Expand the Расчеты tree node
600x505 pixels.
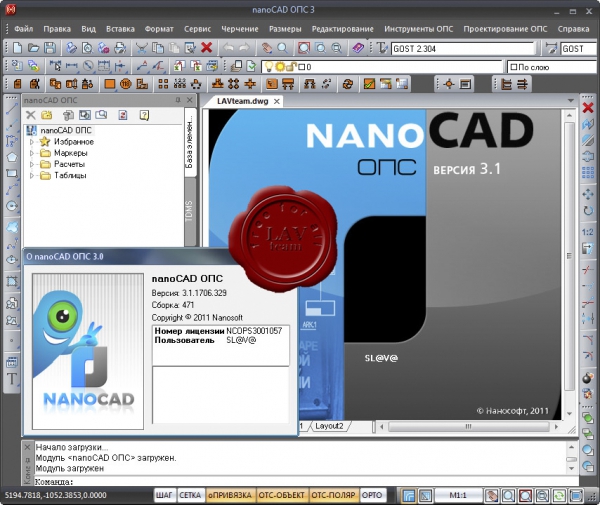[x=32, y=164]
